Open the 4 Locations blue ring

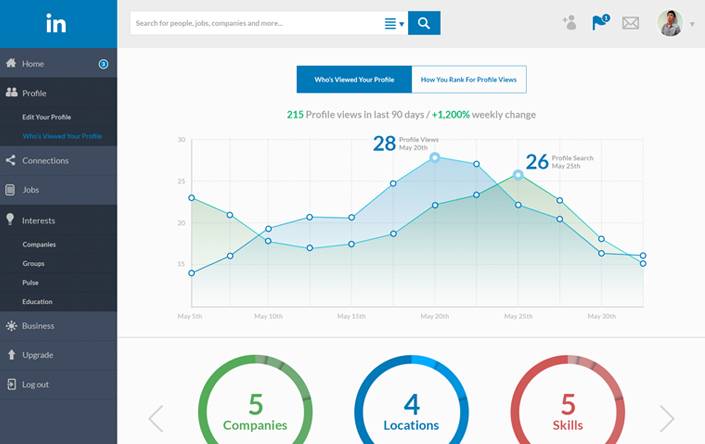(411, 400)
